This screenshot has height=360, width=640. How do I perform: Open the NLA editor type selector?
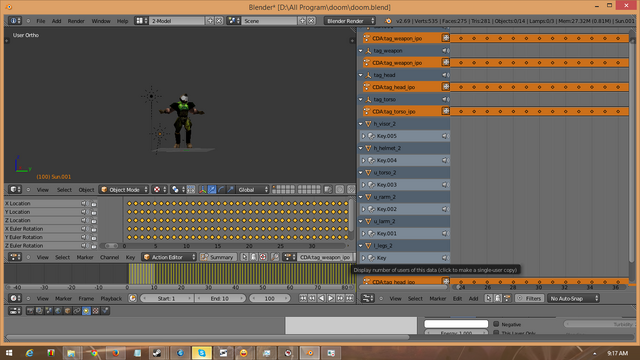367,298
